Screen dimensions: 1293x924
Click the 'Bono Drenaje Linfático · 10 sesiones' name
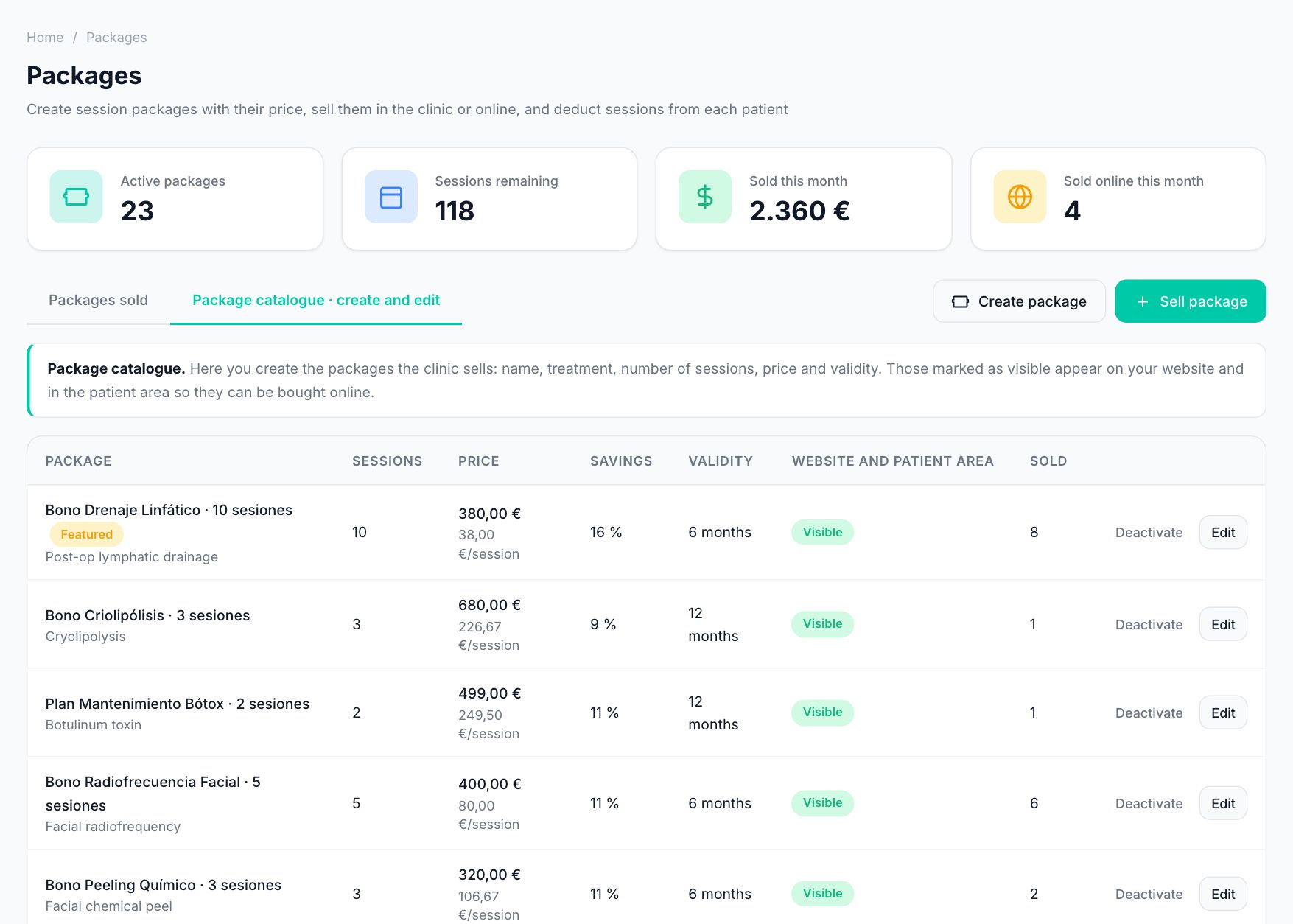click(x=169, y=510)
